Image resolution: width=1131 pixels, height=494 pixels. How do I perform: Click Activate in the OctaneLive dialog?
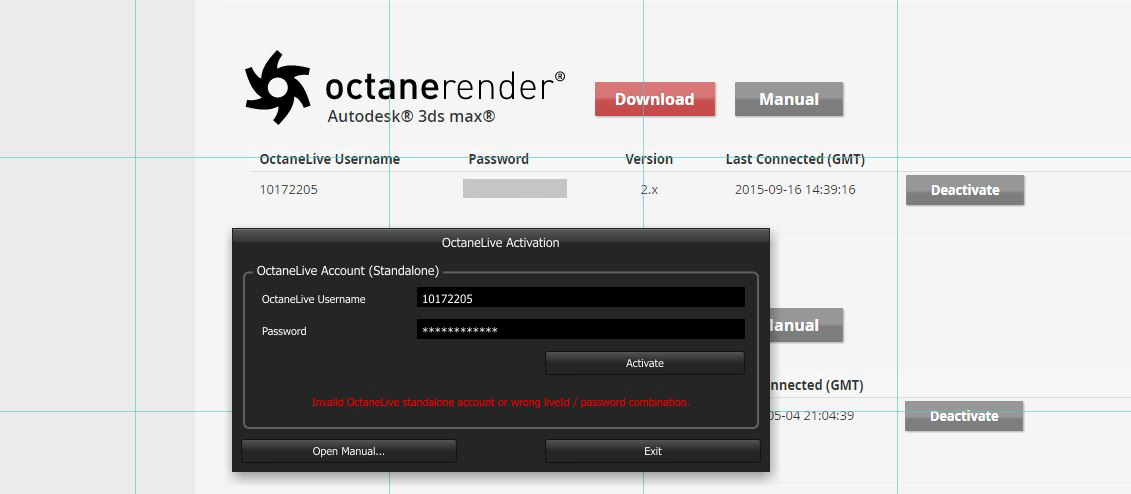tap(644, 363)
